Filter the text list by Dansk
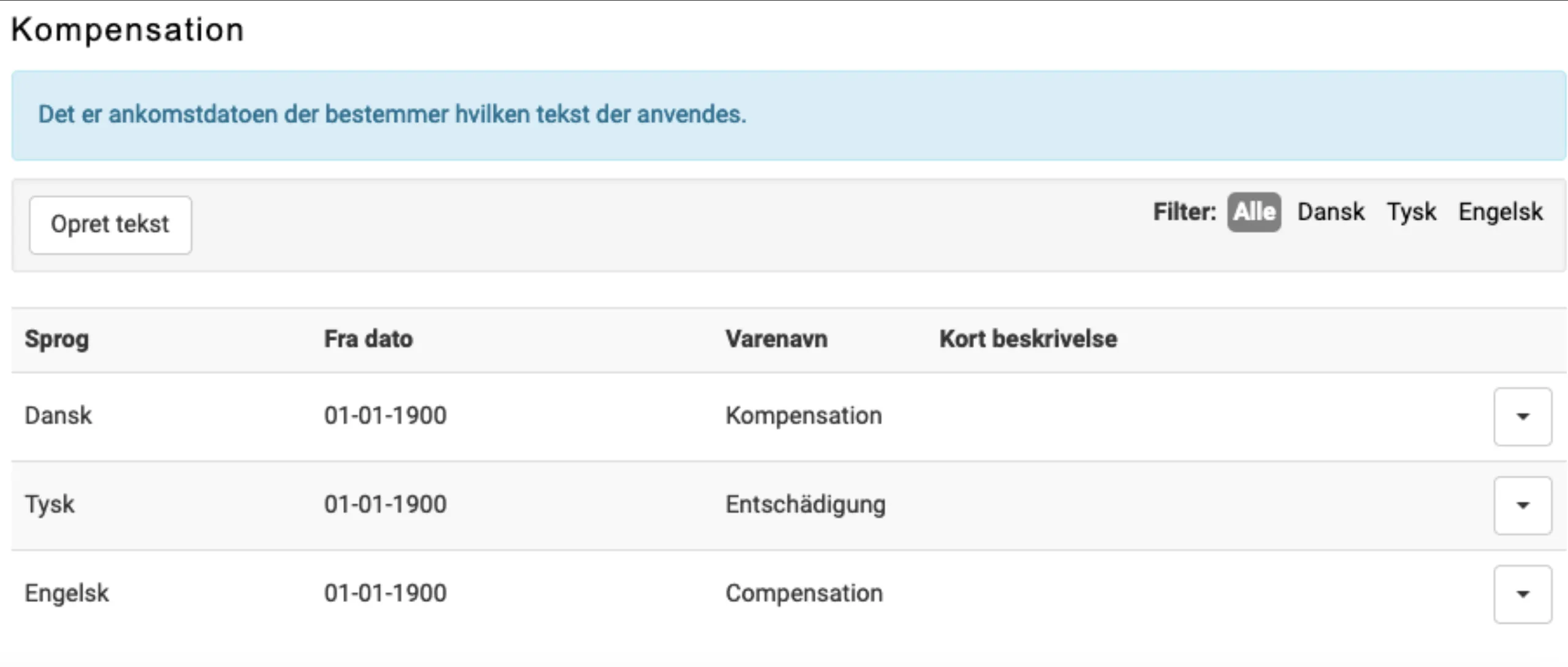The width and height of the screenshot is (1568, 667). point(1331,212)
